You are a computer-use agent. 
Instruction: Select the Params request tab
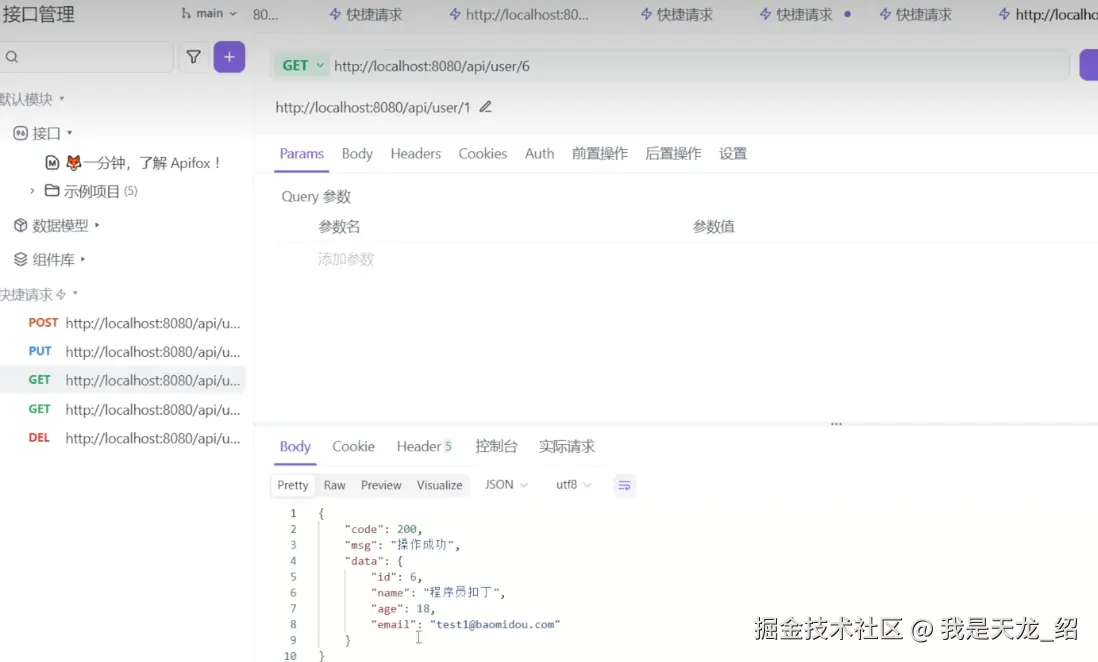[x=302, y=153]
